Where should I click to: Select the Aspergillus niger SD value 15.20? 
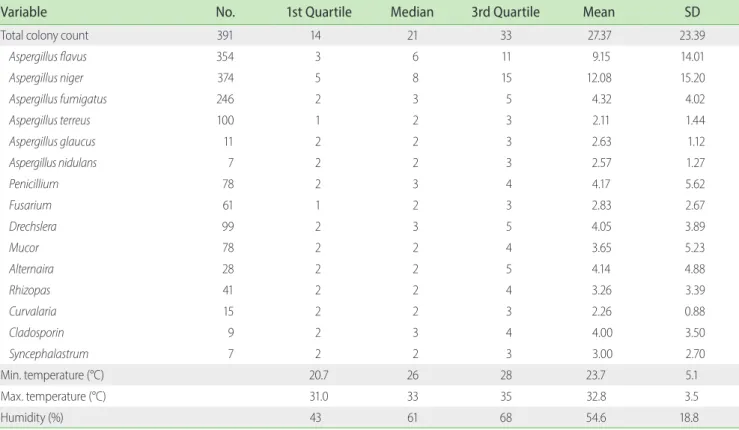[693, 78]
